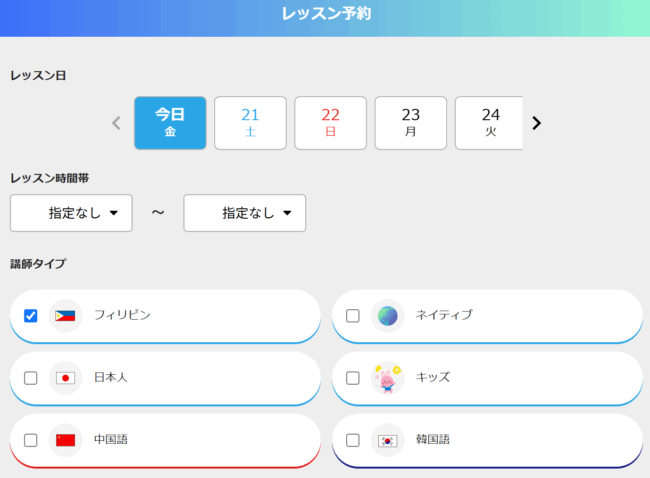Select the Saturday 21 date tab
Viewport: 650px width, 478px height.
[250, 123]
